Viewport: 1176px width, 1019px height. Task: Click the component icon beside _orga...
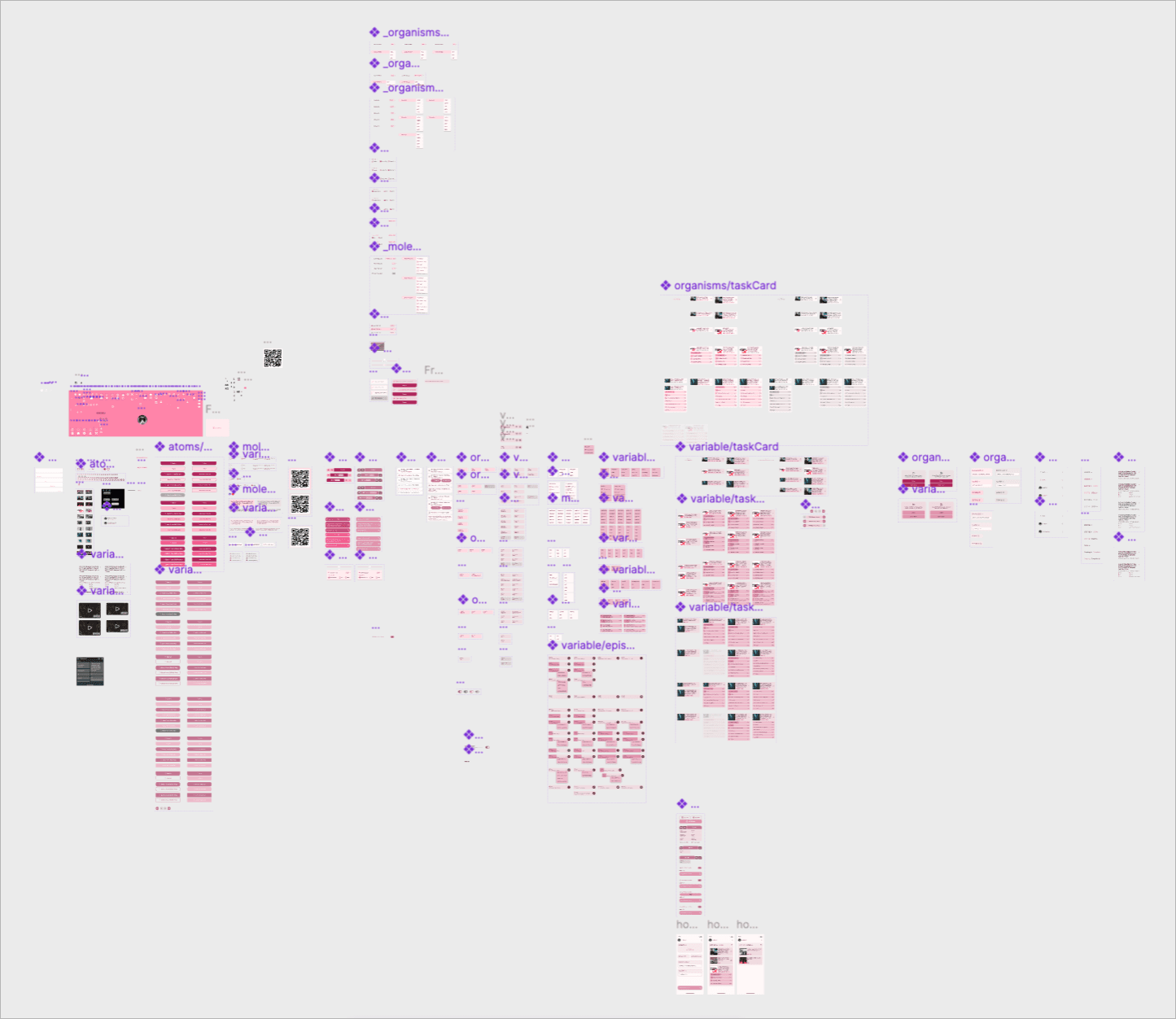click(x=374, y=63)
